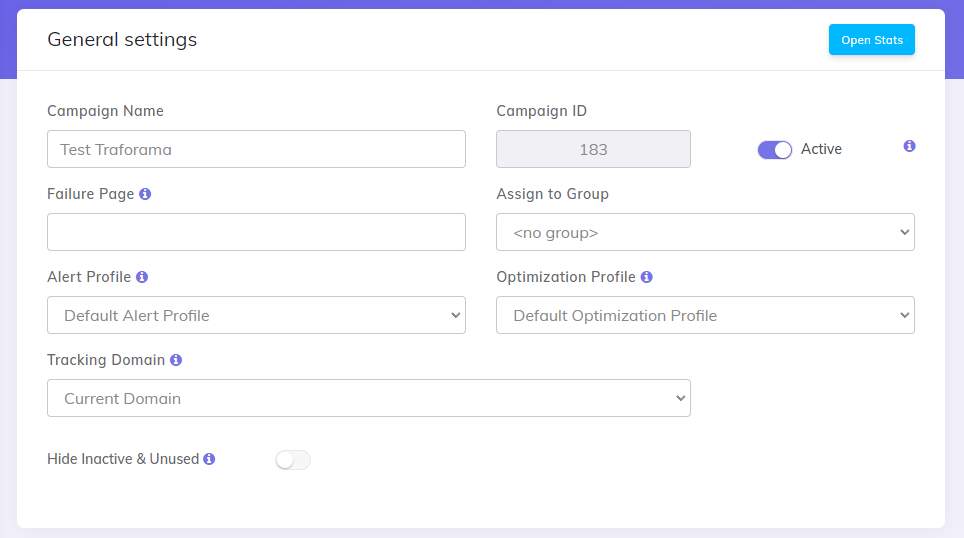Click the Campaign ID label
Screen dimensions: 964x538
point(542,111)
